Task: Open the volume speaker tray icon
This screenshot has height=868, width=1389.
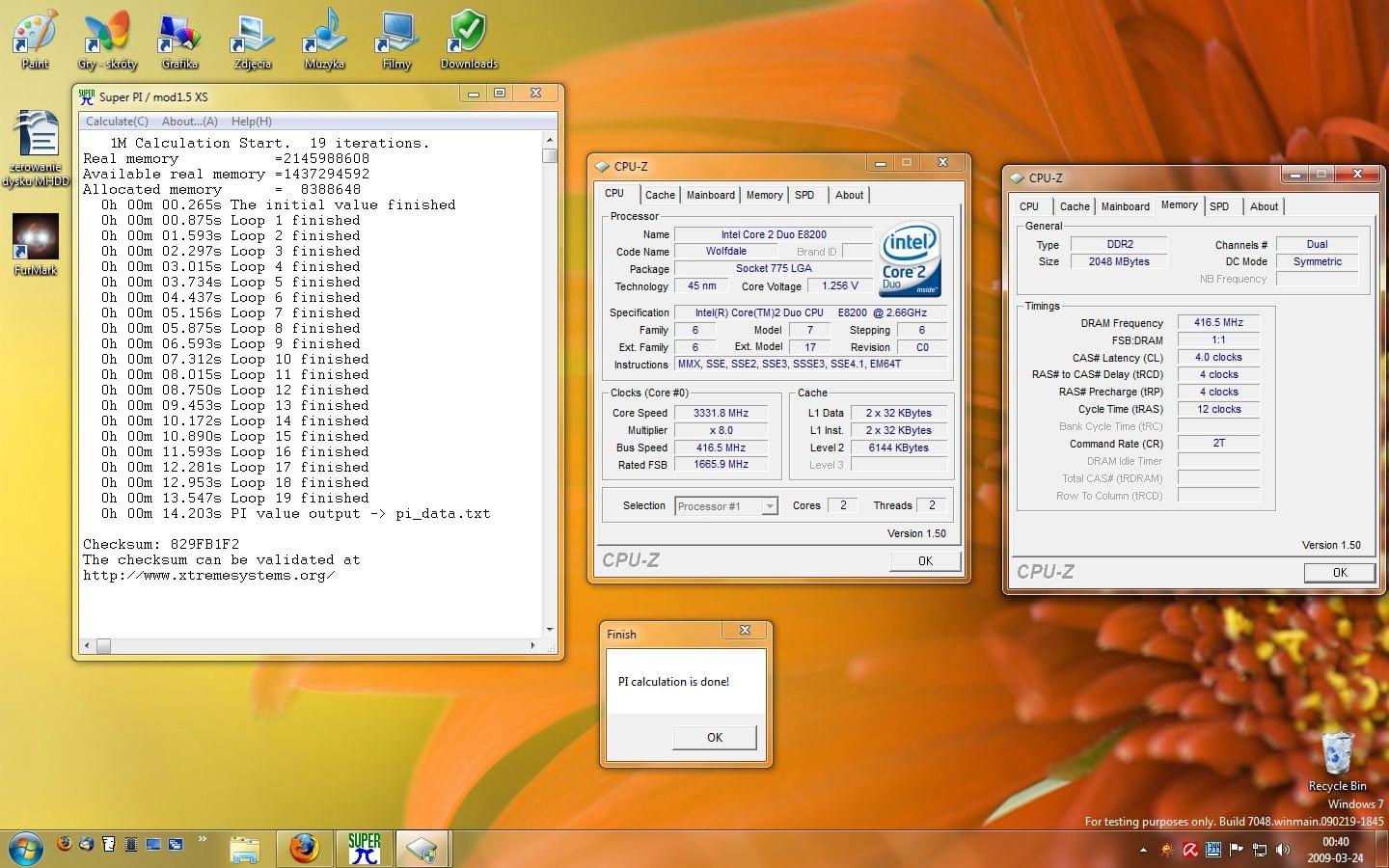Action: [1282, 850]
